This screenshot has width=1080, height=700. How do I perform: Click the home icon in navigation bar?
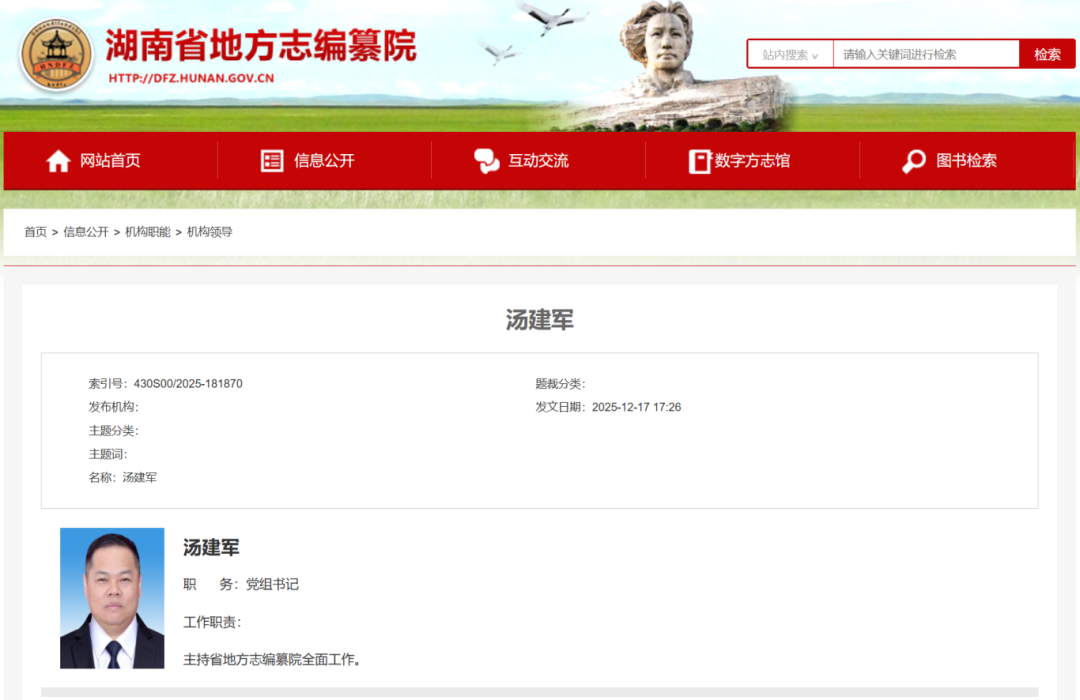(58, 161)
